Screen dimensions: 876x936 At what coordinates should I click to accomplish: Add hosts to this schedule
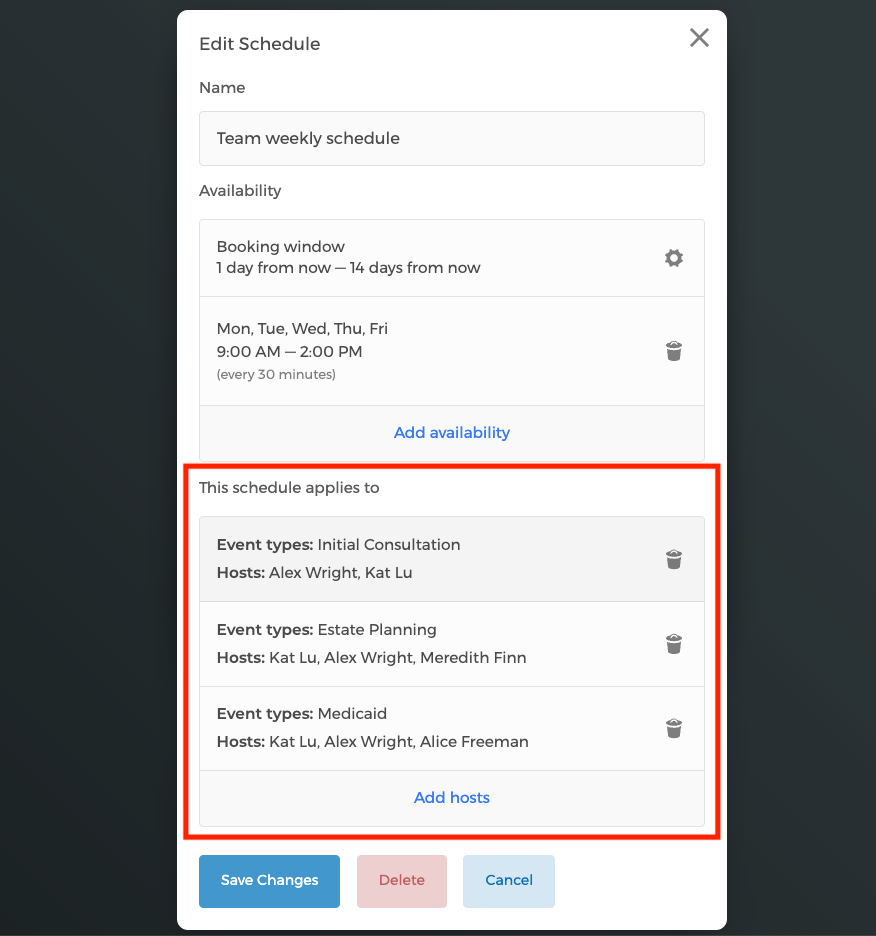[x=451, y=798]
